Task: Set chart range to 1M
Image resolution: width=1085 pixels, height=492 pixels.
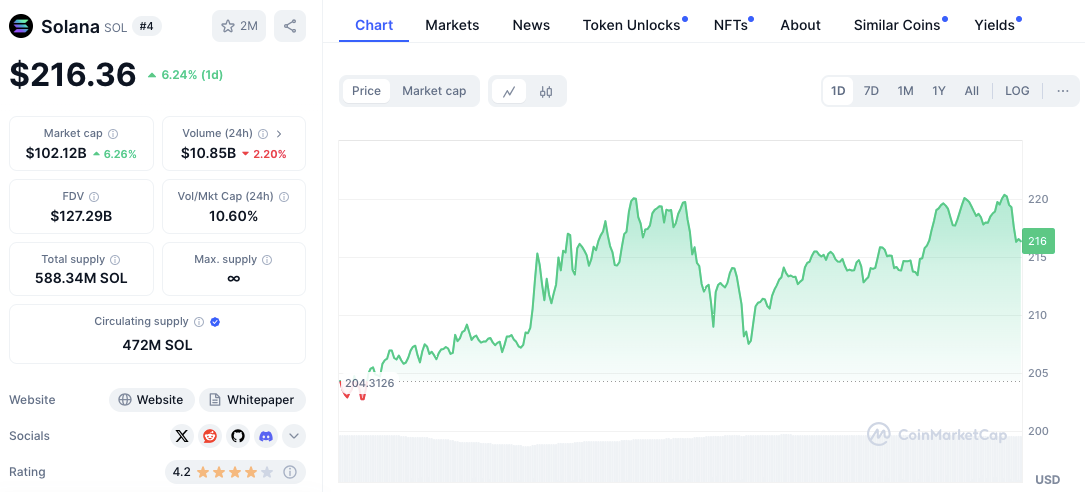Action: point(905,91)
